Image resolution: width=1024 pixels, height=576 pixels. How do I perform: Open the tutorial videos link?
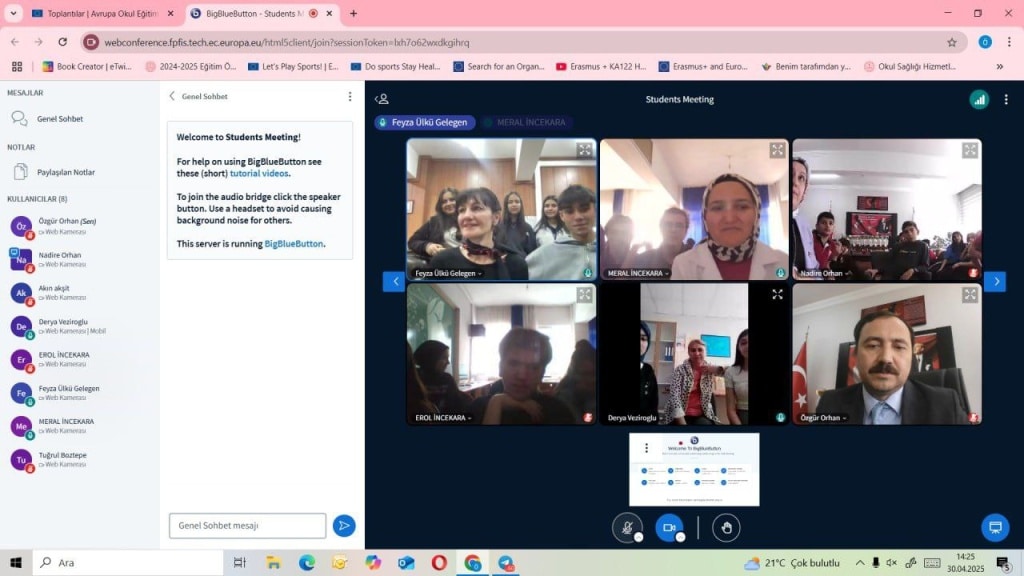(259, 173)
